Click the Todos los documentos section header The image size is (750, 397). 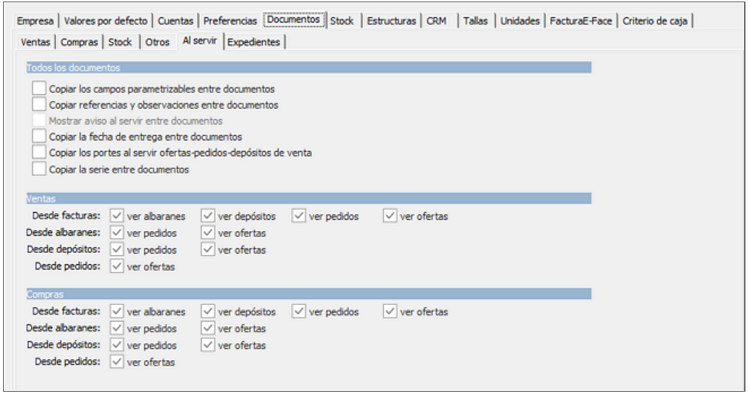pyautogui.click(x=309, y=67)
